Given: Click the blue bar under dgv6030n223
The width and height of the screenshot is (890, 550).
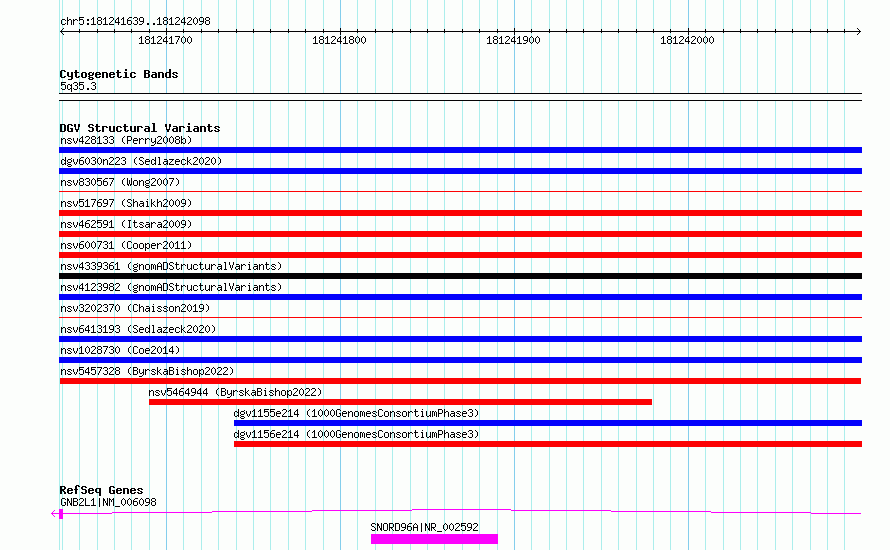Looking at the screenshot, I should pos(460,171).
